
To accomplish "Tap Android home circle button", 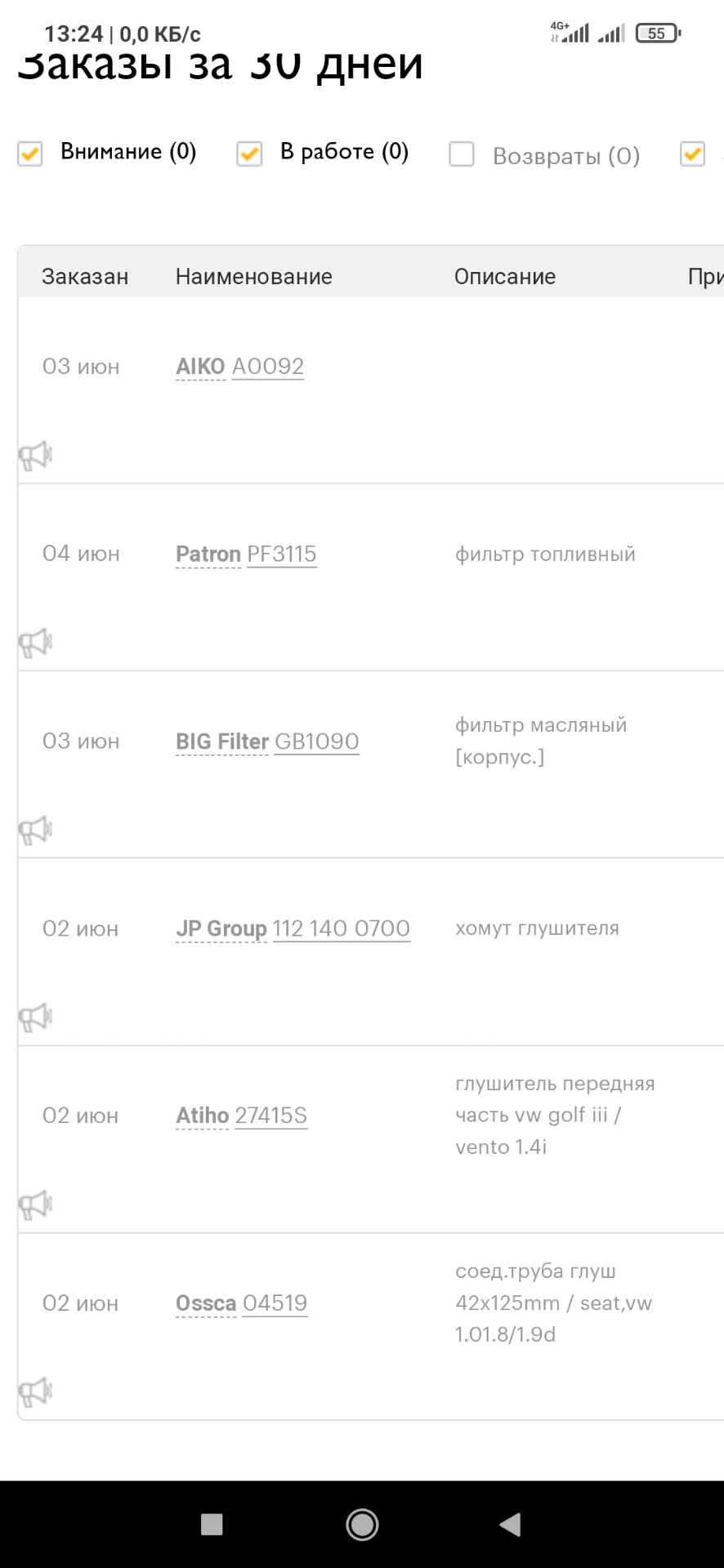I will coord(362,1524).
